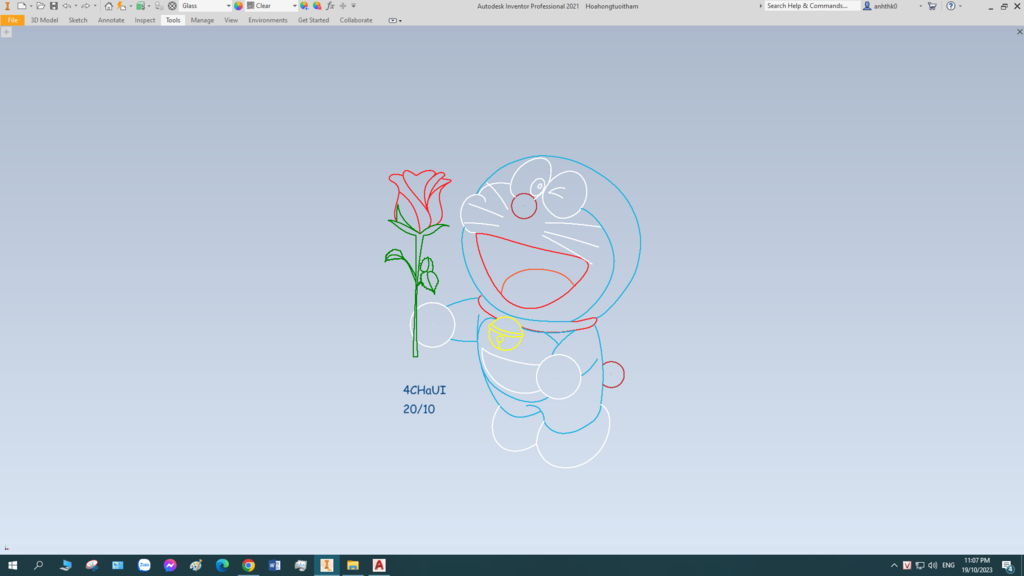Open the Appearance color wheel icon

click(238, 6)
